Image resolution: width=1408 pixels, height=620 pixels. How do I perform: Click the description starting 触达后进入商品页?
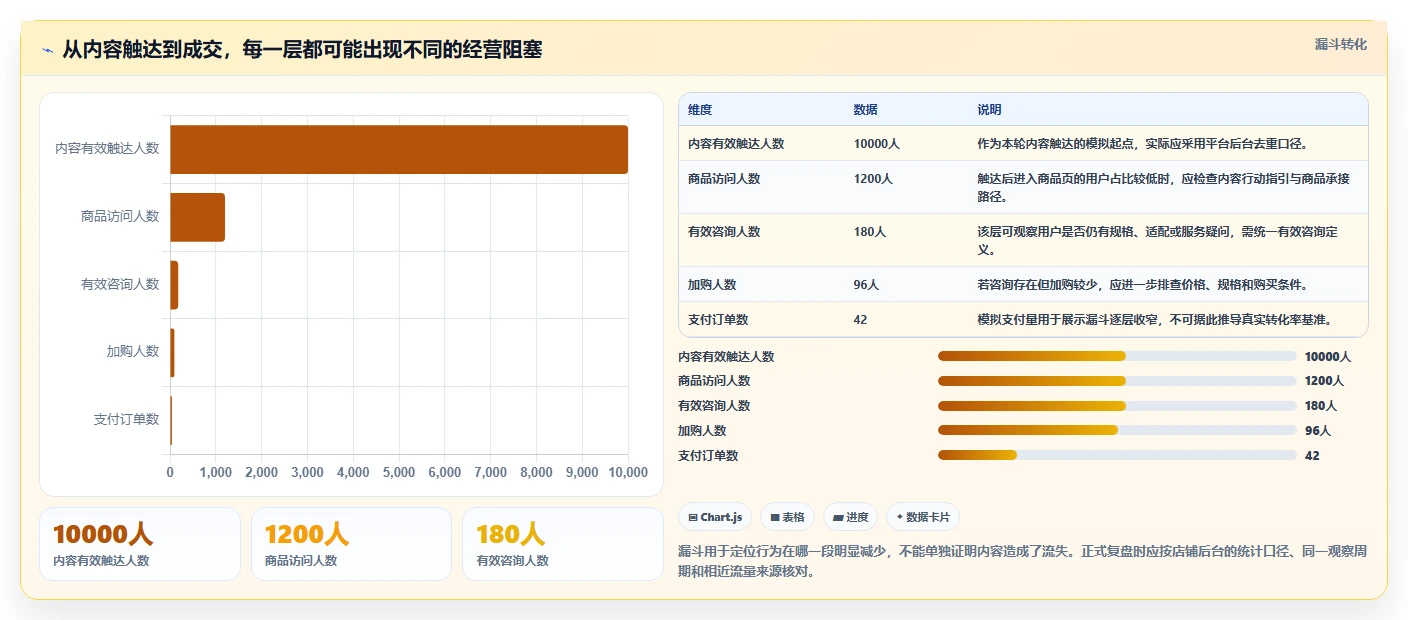click(x=1164, y=188)
